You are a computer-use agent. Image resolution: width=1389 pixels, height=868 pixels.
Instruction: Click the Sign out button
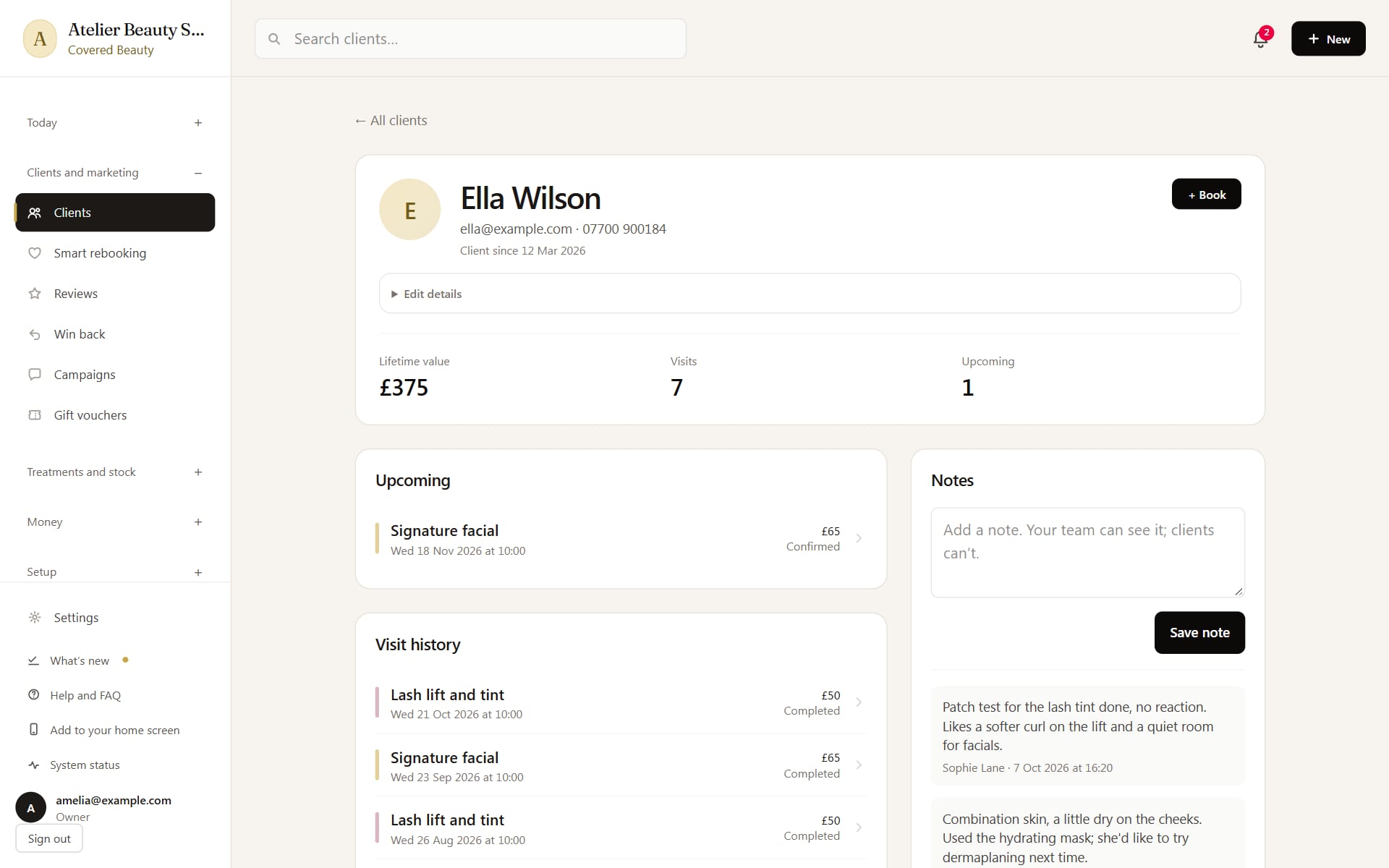(49, 839)
